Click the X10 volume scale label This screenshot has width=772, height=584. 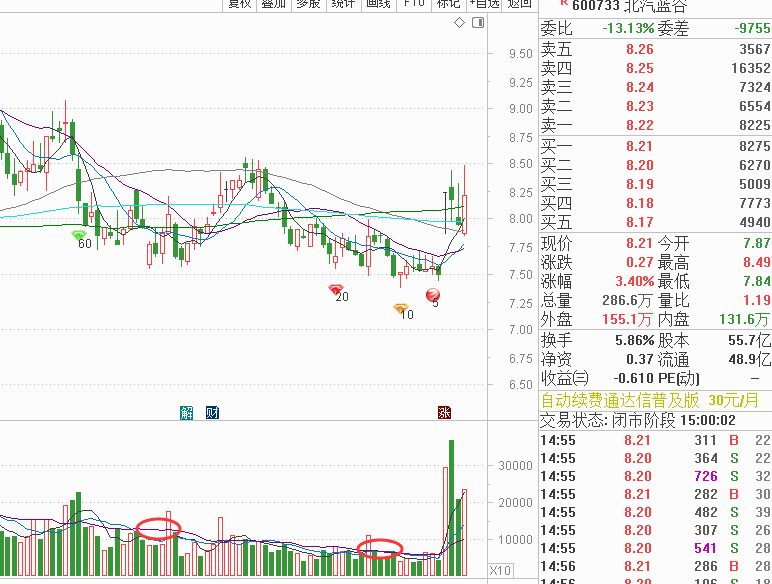(500, 570)
